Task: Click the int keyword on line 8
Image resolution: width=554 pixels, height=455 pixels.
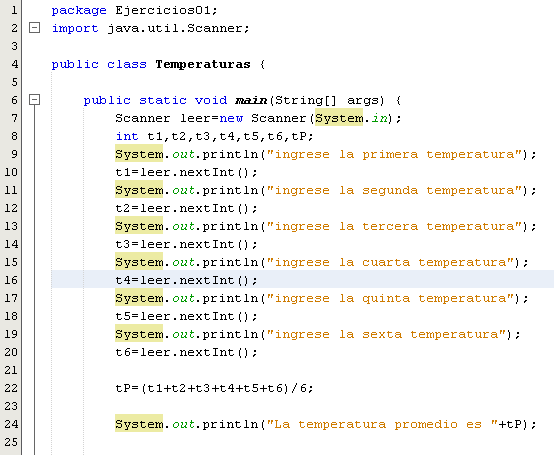Action: tap(127, 136)
